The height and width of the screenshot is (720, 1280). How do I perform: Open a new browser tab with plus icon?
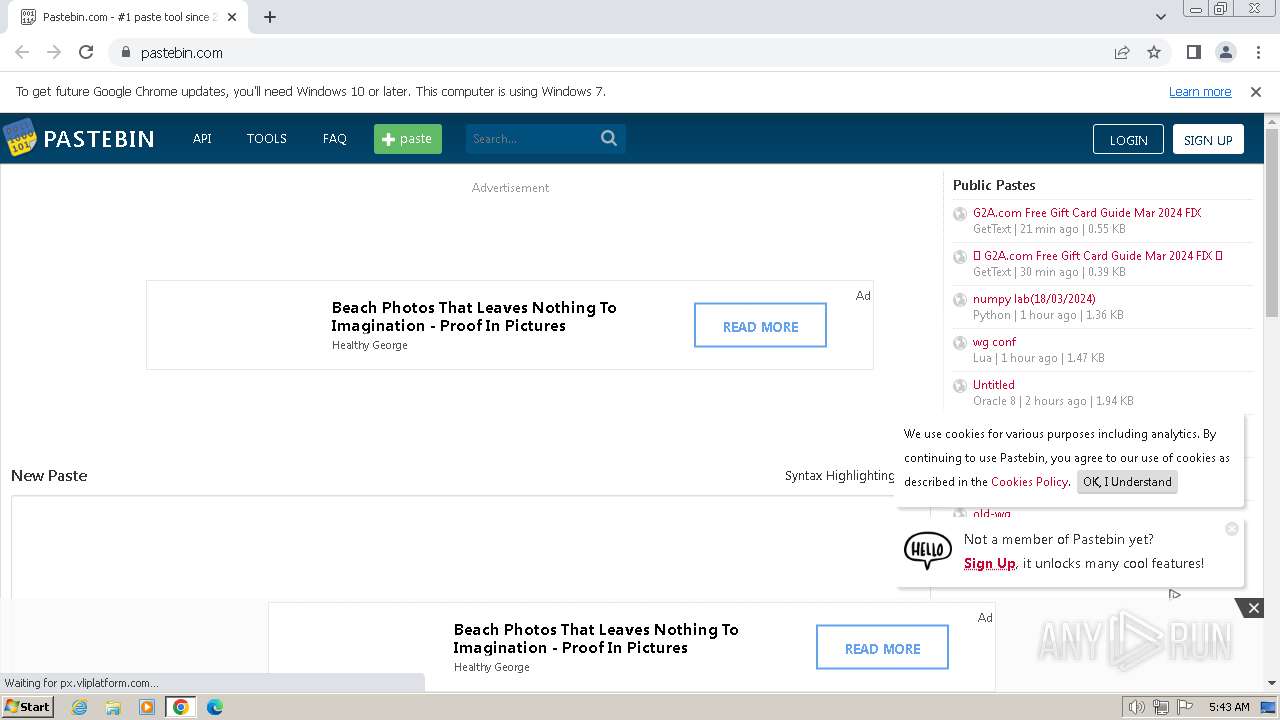tap(270, 17)
